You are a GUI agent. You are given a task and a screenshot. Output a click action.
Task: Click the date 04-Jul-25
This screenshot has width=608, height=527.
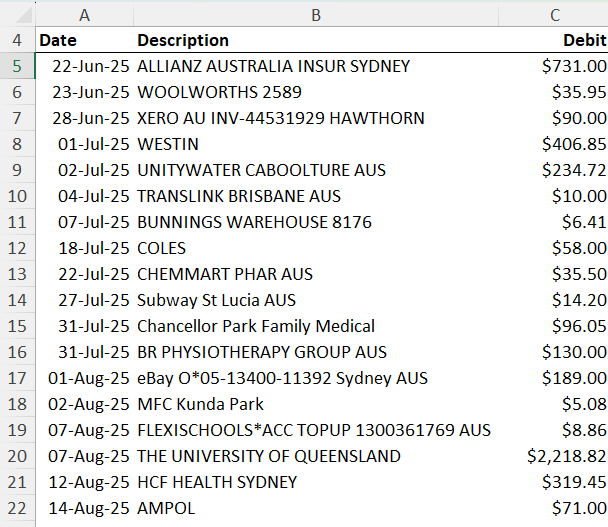tap(85, 196)
